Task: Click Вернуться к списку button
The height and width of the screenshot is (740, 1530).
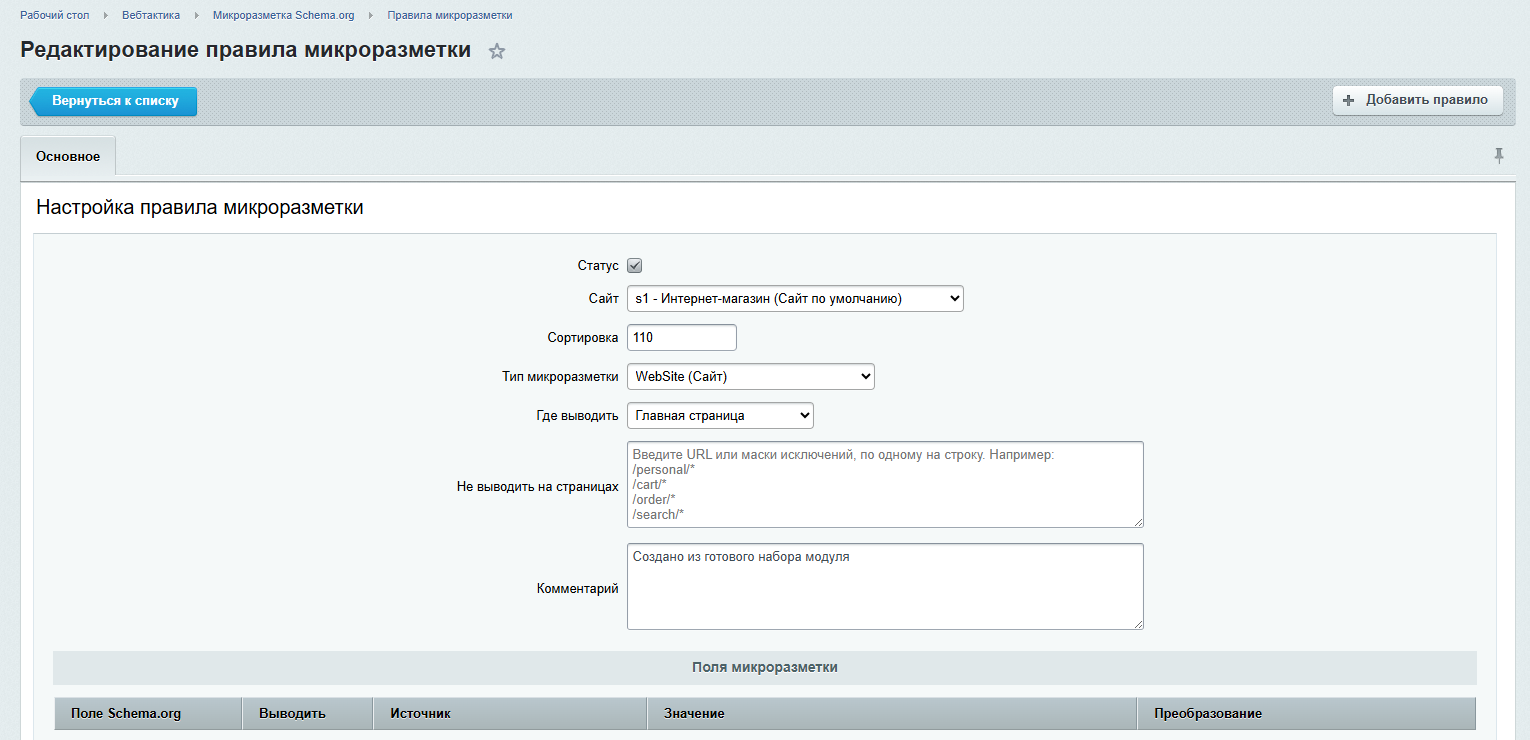Action: pos(113,101)
